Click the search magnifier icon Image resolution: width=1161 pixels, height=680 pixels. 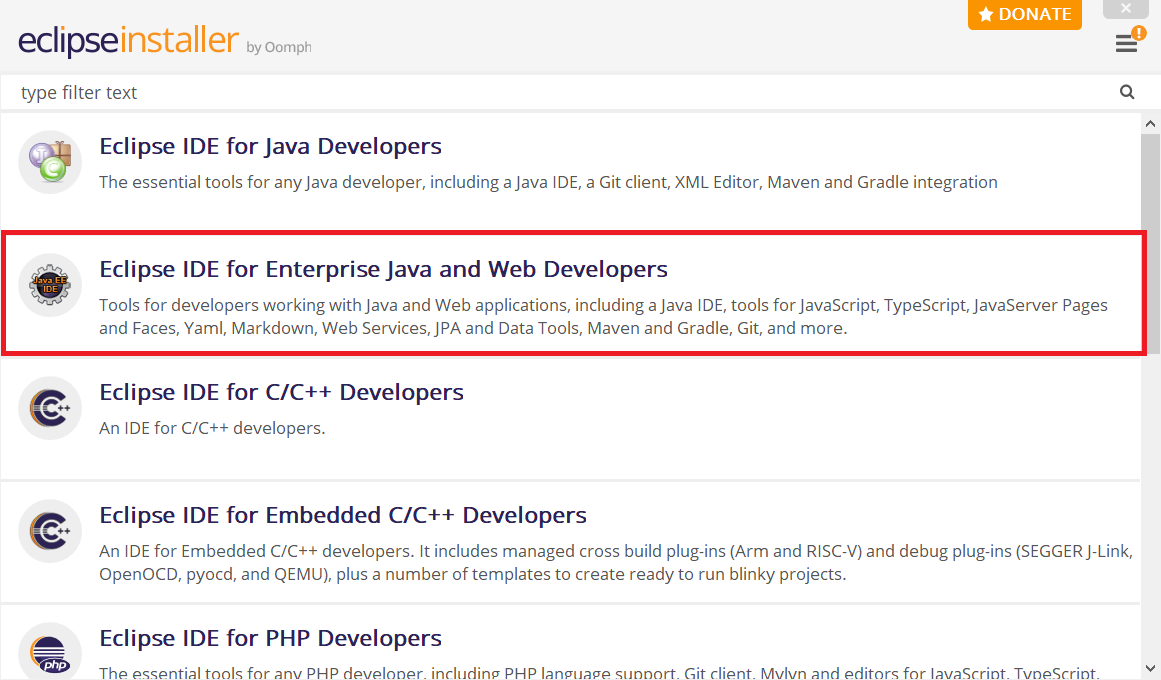point(1127,92)
